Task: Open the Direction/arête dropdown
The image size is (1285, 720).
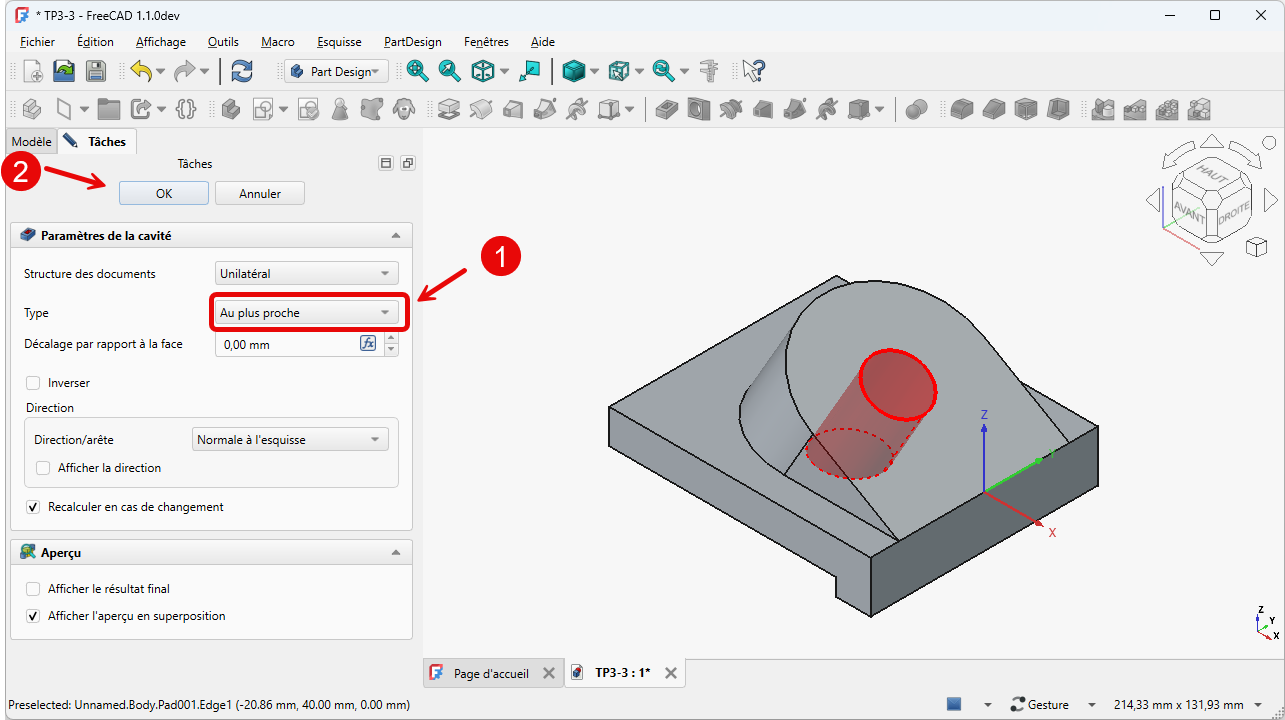Action: click(289, 440)
